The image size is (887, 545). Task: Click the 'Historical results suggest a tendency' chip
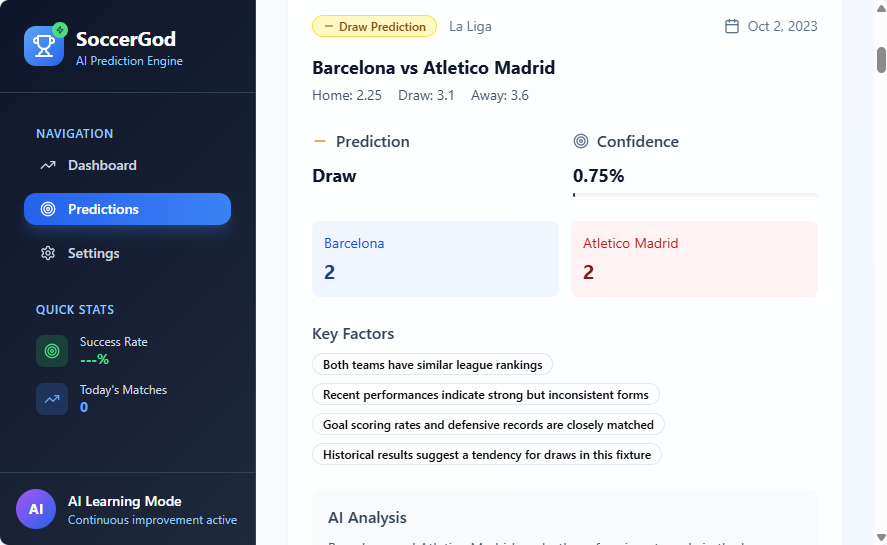tap(487, 455)
